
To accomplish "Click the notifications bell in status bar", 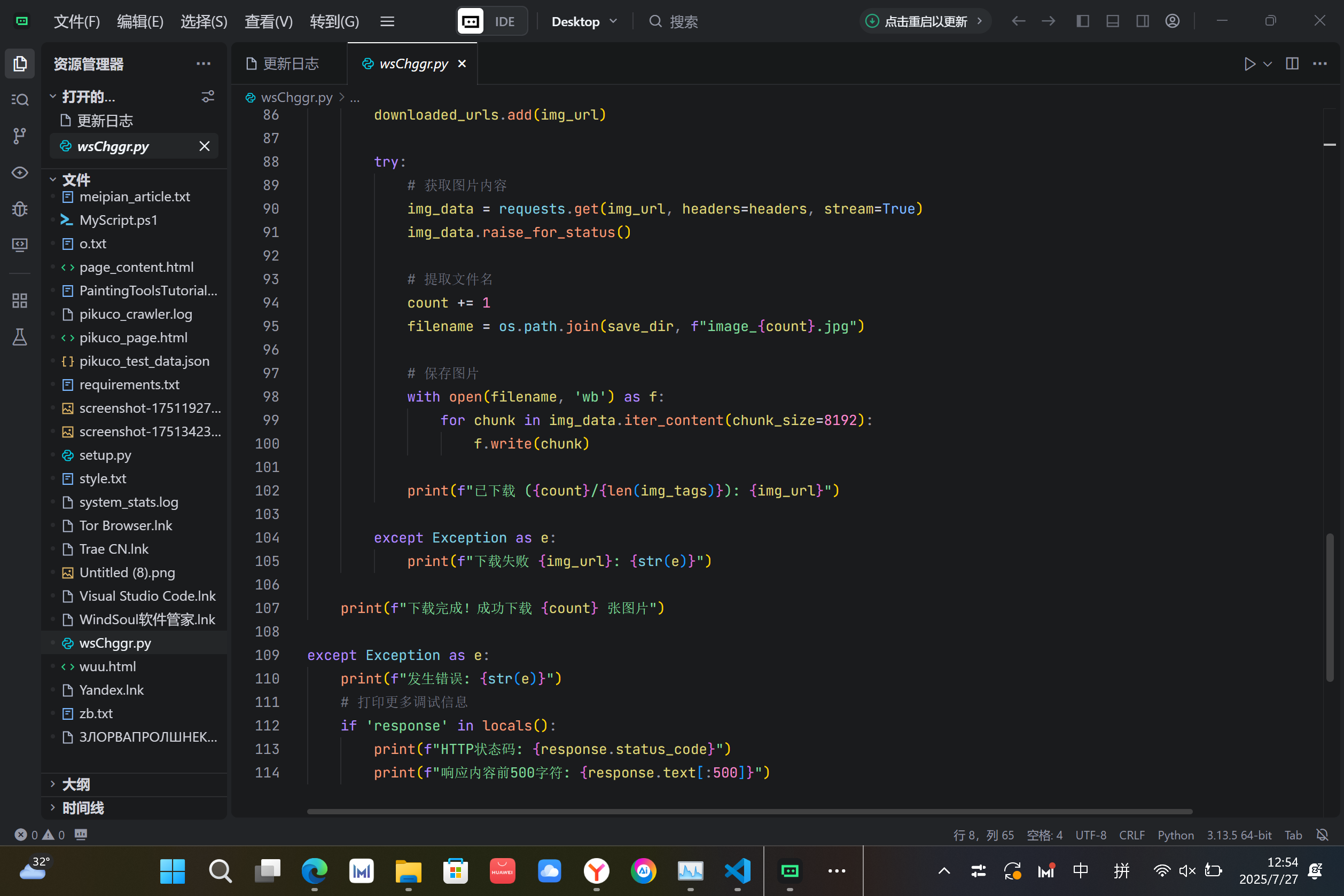I will tap(1322, 835).
